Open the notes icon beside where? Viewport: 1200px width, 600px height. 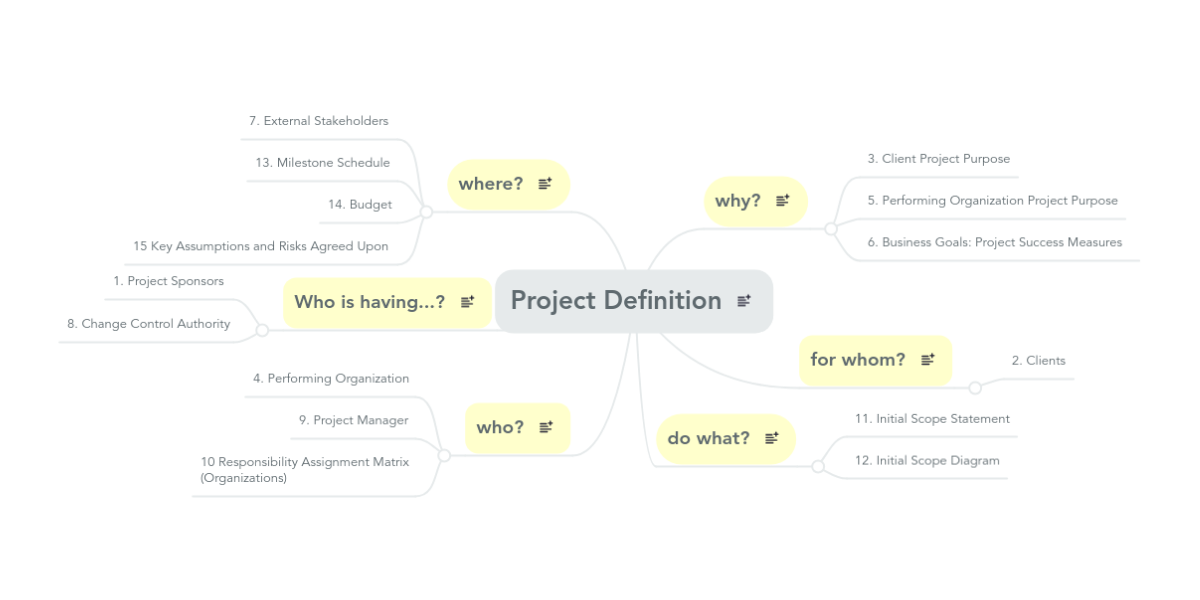(545, 184)
